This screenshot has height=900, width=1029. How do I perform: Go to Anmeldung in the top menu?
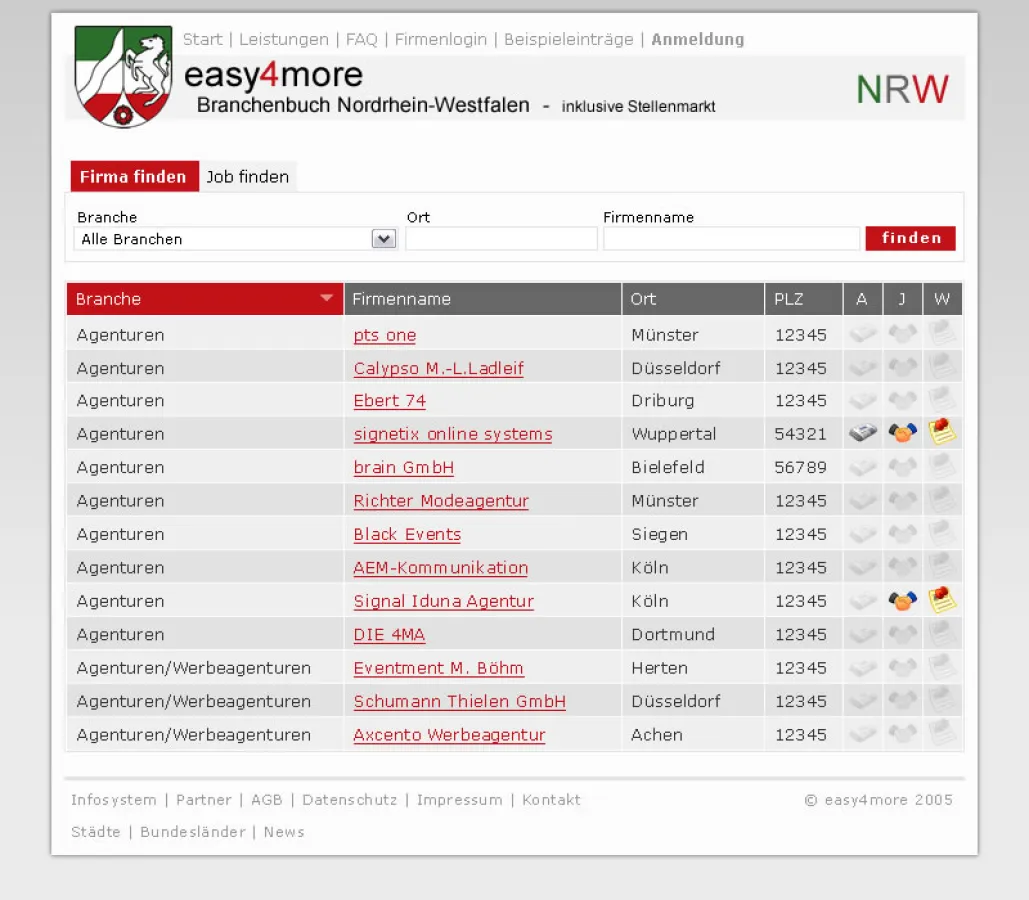pos(697,40)
